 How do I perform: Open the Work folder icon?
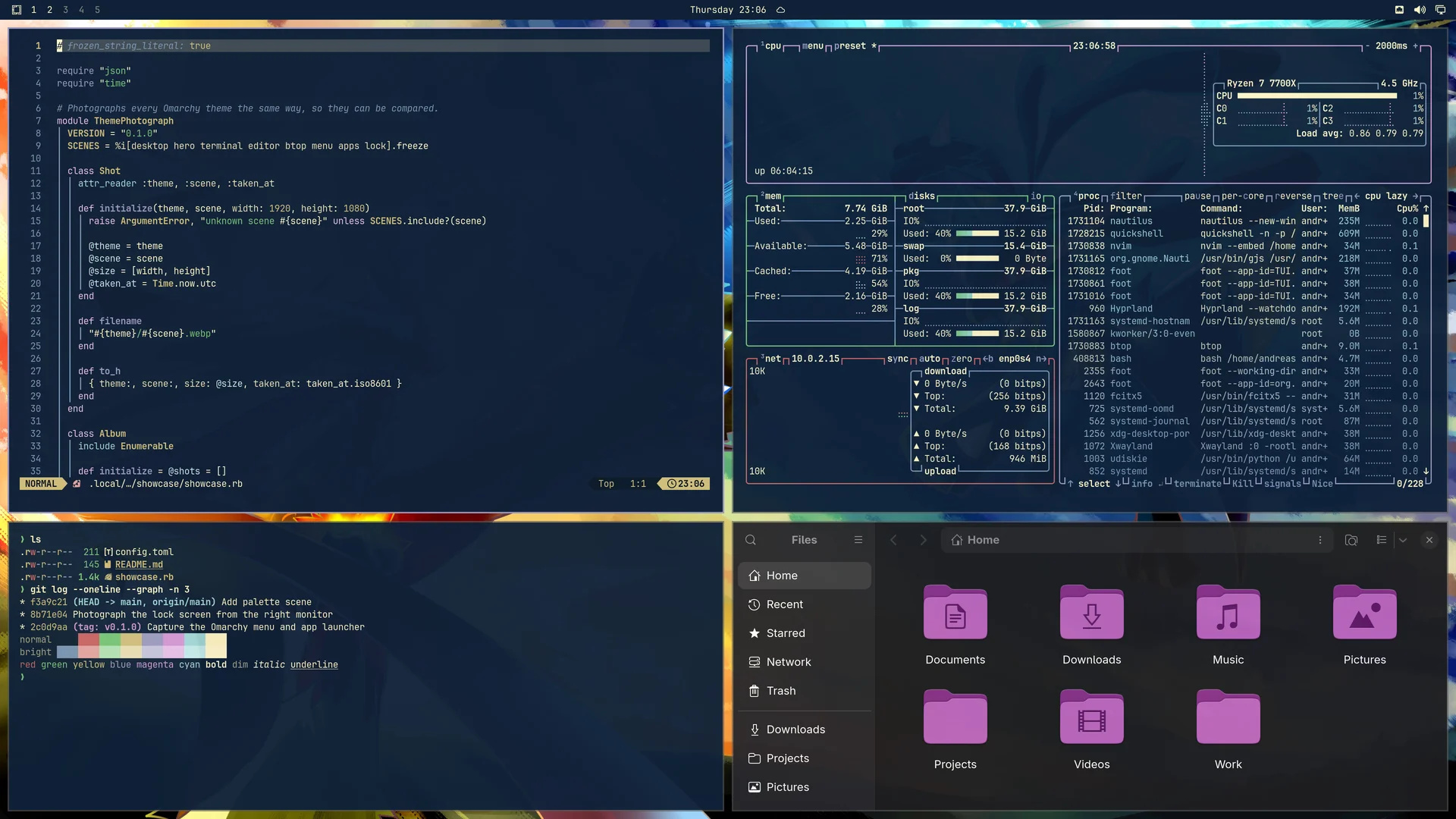(1228, 717)
